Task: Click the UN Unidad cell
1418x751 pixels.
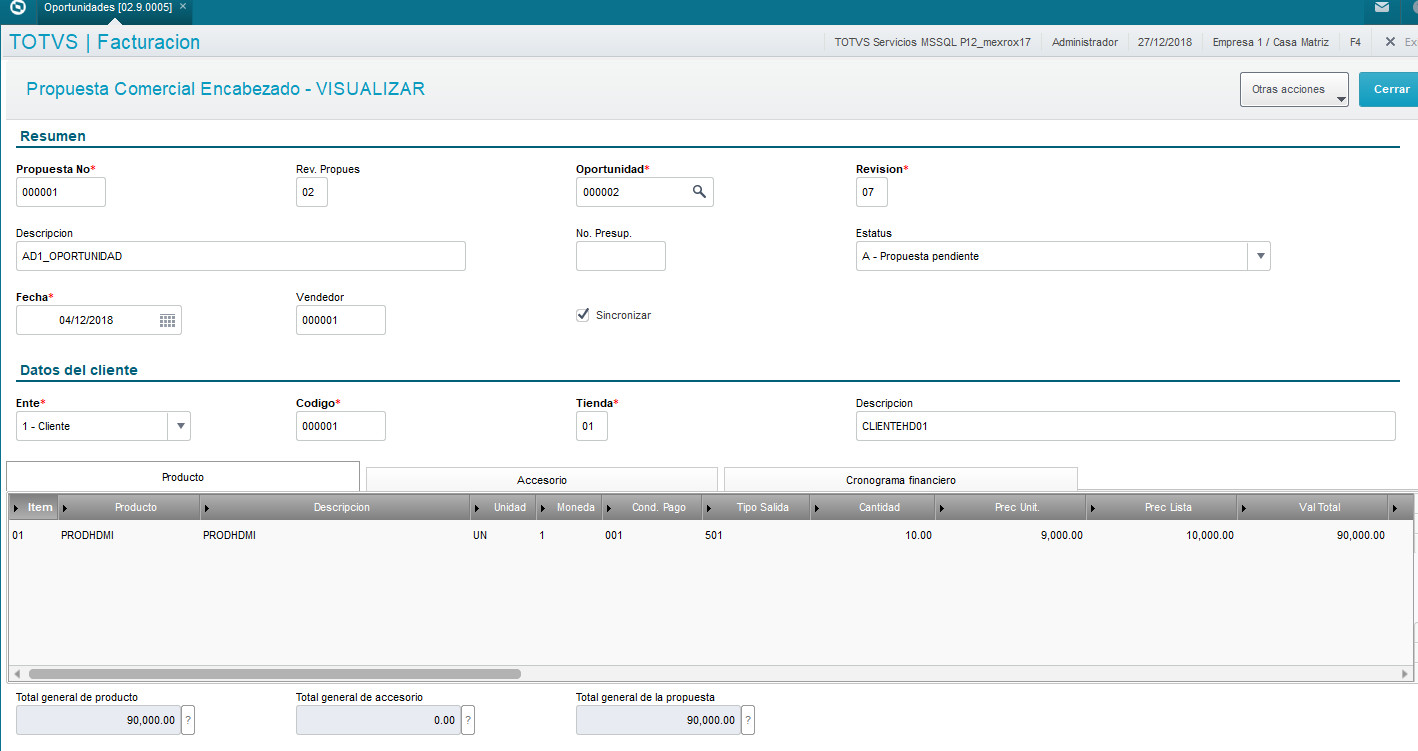Action: click(480, 535)
